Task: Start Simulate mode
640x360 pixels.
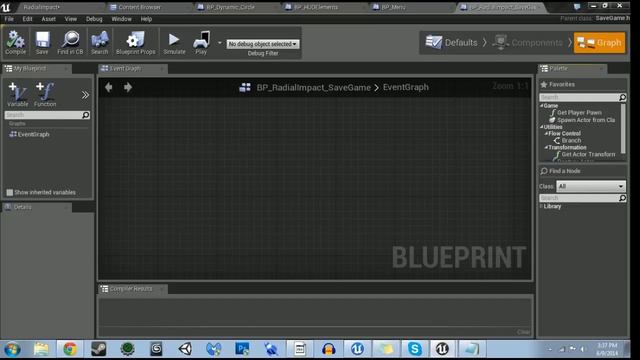Action: (174, 42)
